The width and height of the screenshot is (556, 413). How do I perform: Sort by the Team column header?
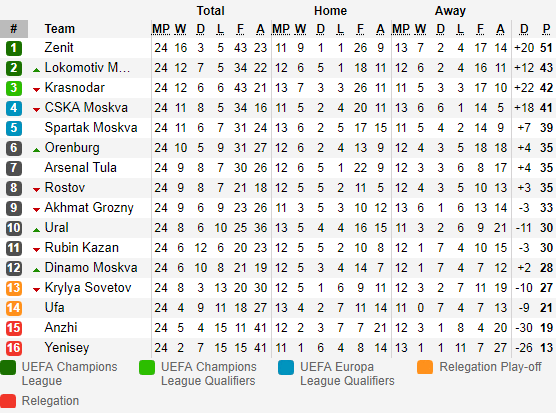click(60, 29)
